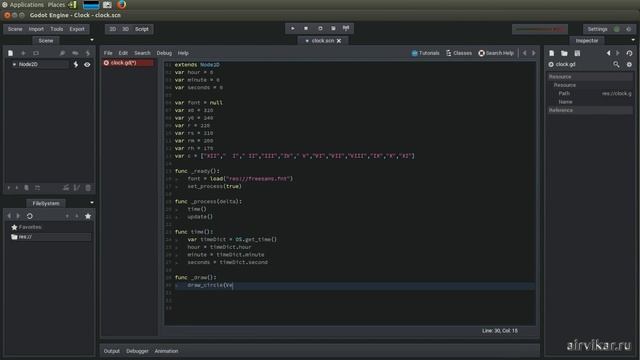Screen dimensions: 640x360
Task: Open the debug options icon beside play controls
Action: [346, 29]
